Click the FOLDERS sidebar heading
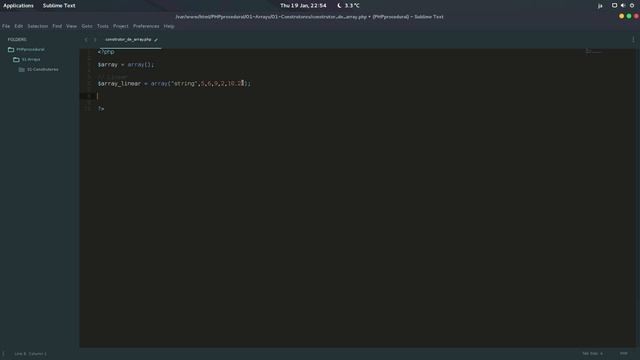This screenshot has width=640, height=360. pos(17,40)
